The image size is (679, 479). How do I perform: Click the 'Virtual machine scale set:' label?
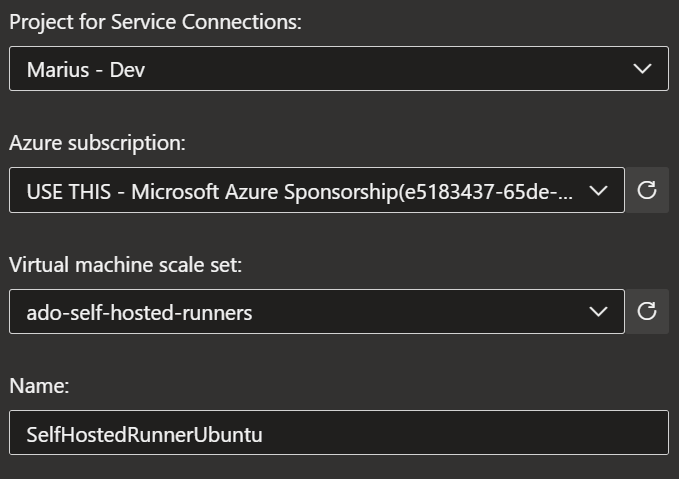[x=126, y=265]
